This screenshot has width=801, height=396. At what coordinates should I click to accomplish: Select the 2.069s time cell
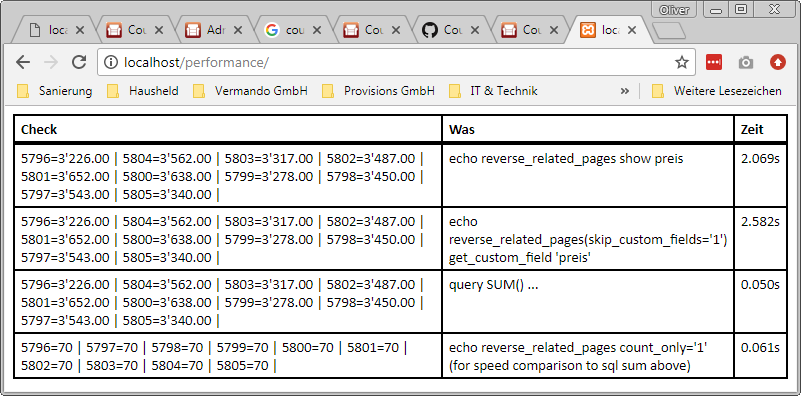coord(761,175)
